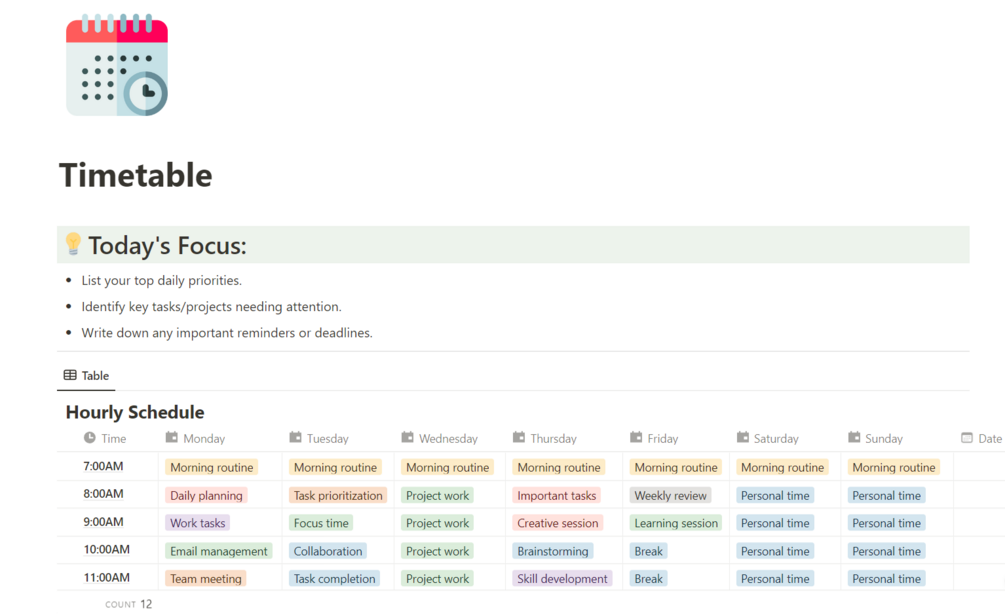Click 'Write down any important reminders' bullet
Image resolution: width=1005 pixels, height=615 pixels.
(x=227, y=333)
